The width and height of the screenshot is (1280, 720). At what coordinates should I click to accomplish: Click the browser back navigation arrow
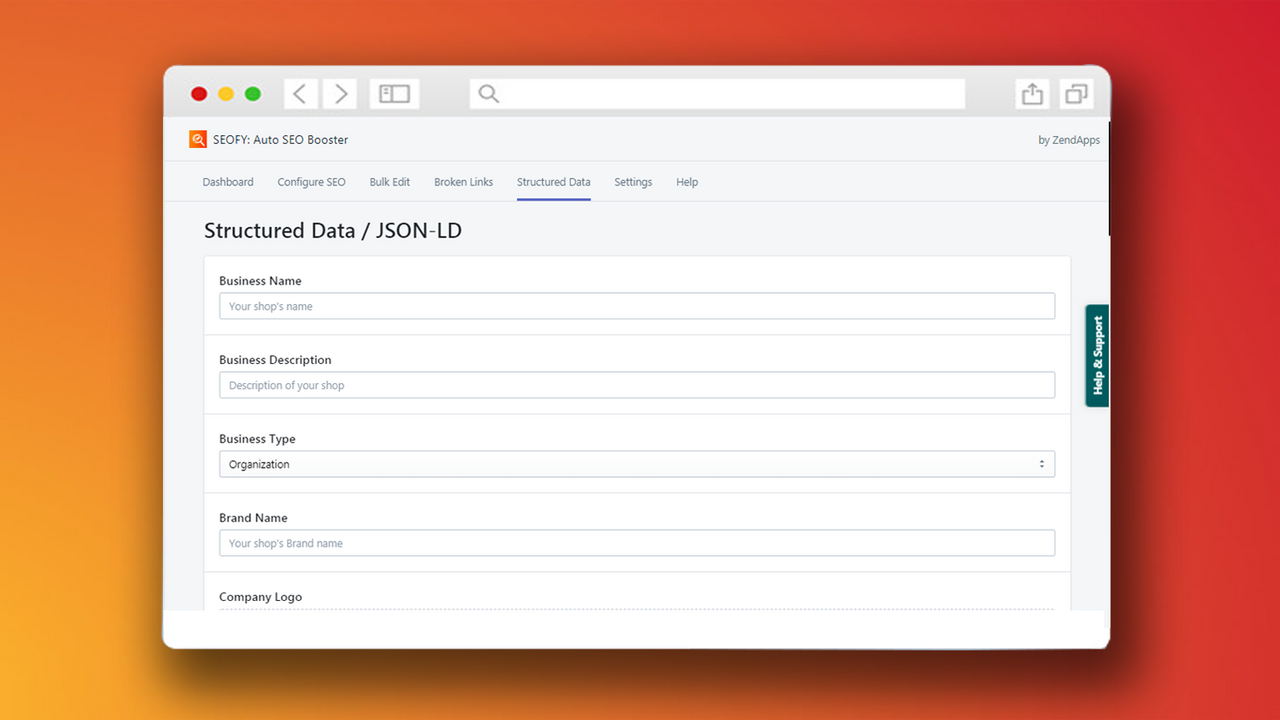(x=301, y=93)
